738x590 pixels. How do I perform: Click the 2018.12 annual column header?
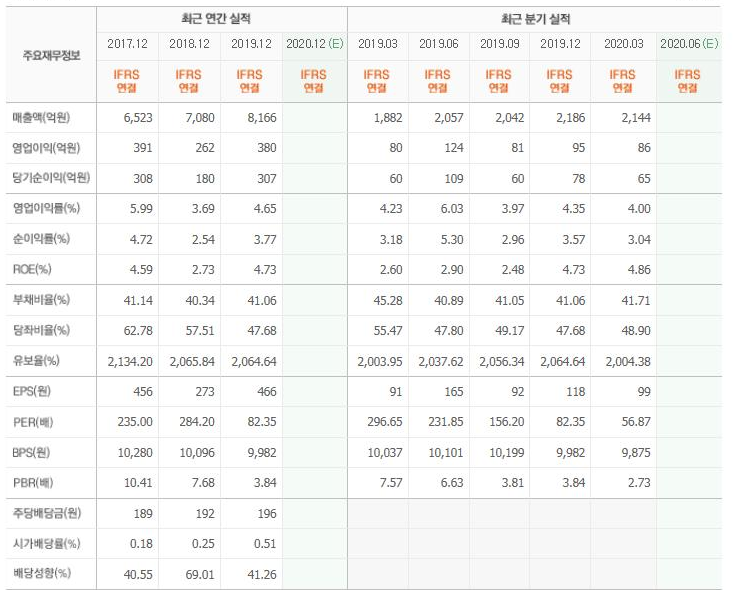point(189,44)
